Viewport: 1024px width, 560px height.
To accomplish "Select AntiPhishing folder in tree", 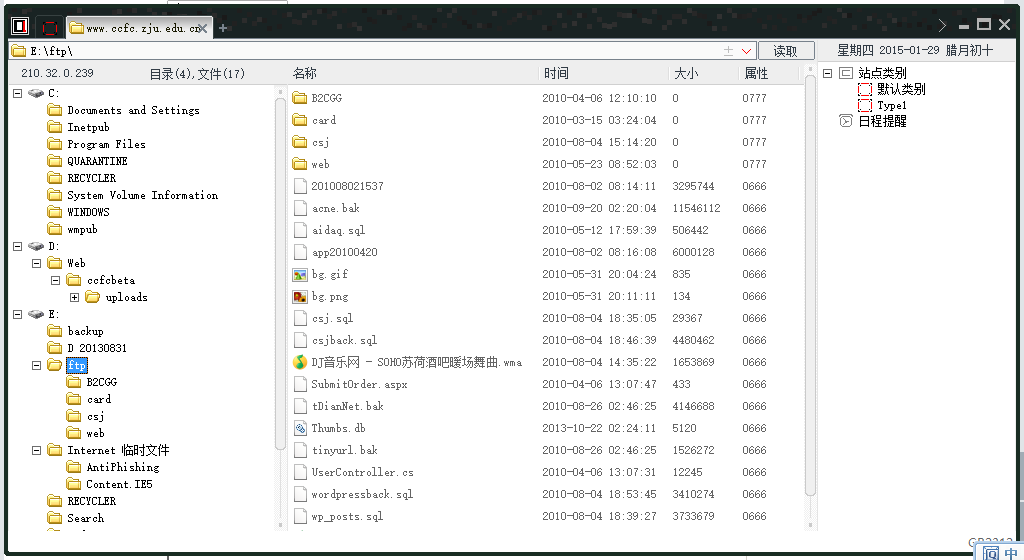I will tap(123, 467).
